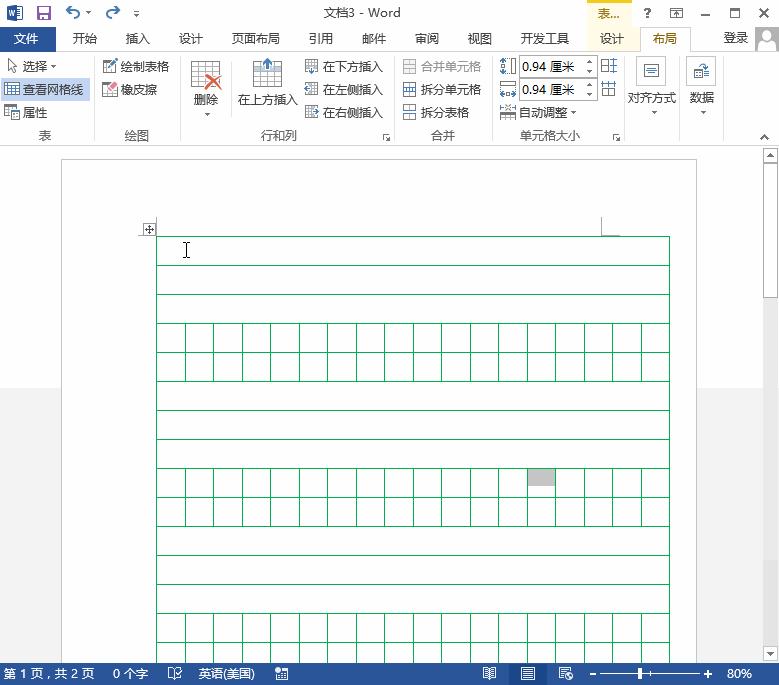
Task: Click the Undo arrow icon
Action: 73,13
